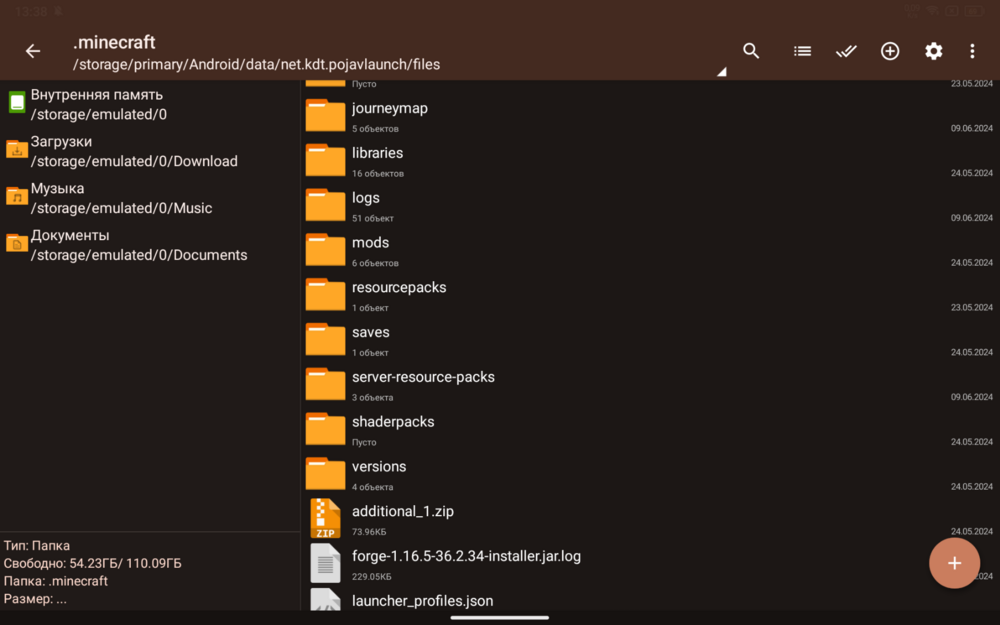Open the Загрузки download folder icon
The height and width of the screenshot is (625, 1000).
17,149
